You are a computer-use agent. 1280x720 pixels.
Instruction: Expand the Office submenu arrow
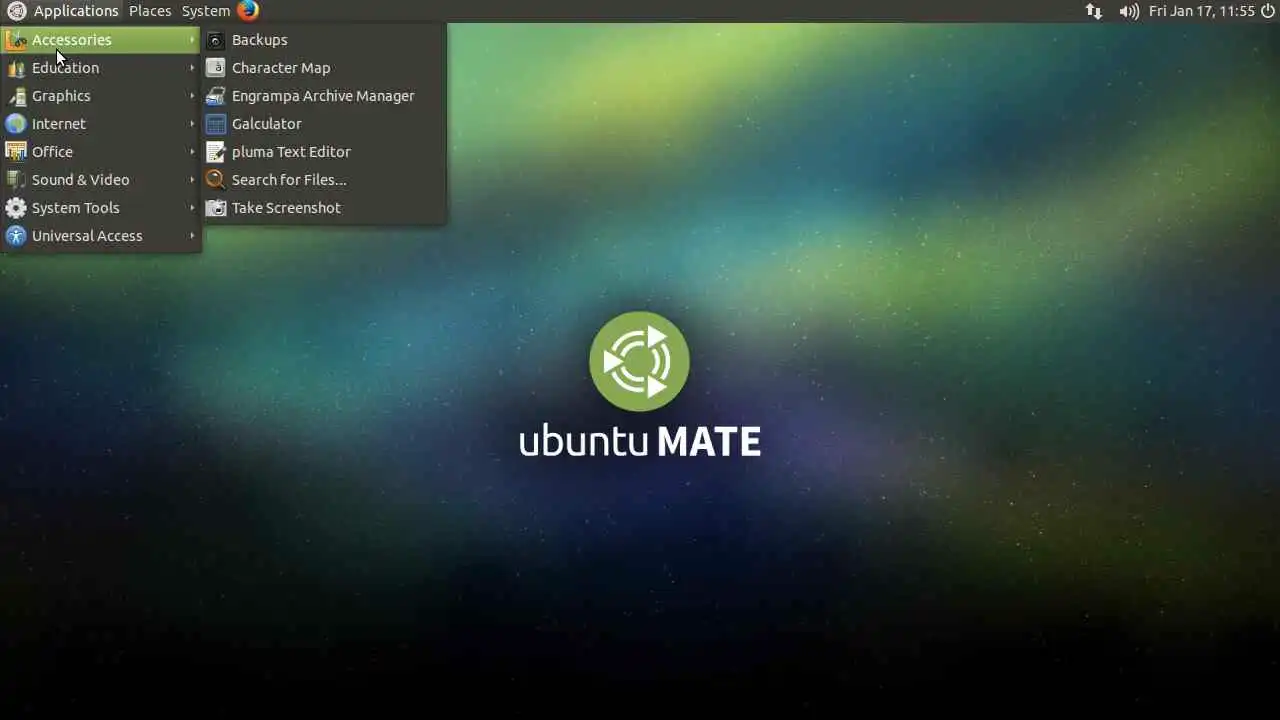click(x=192, y=152)
